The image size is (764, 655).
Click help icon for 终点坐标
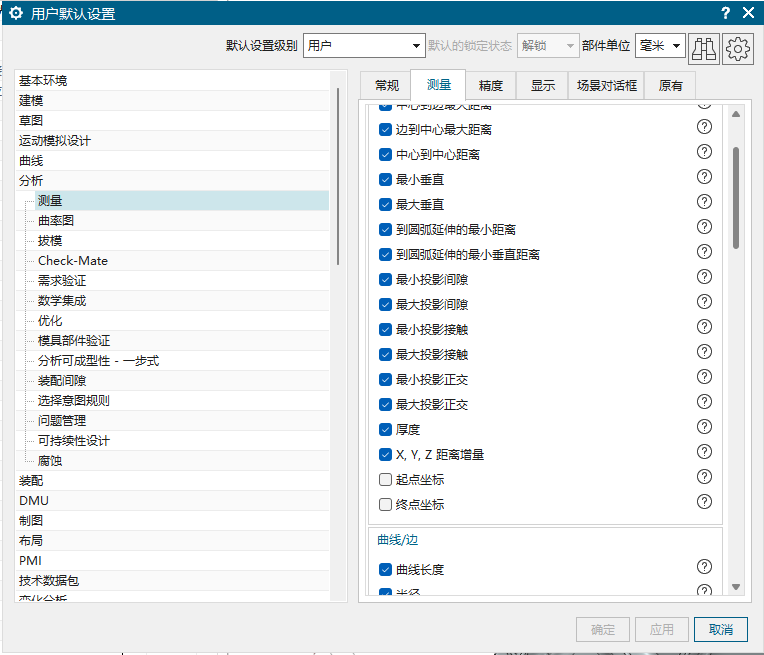pyautogui.click(x=704, y=501)
